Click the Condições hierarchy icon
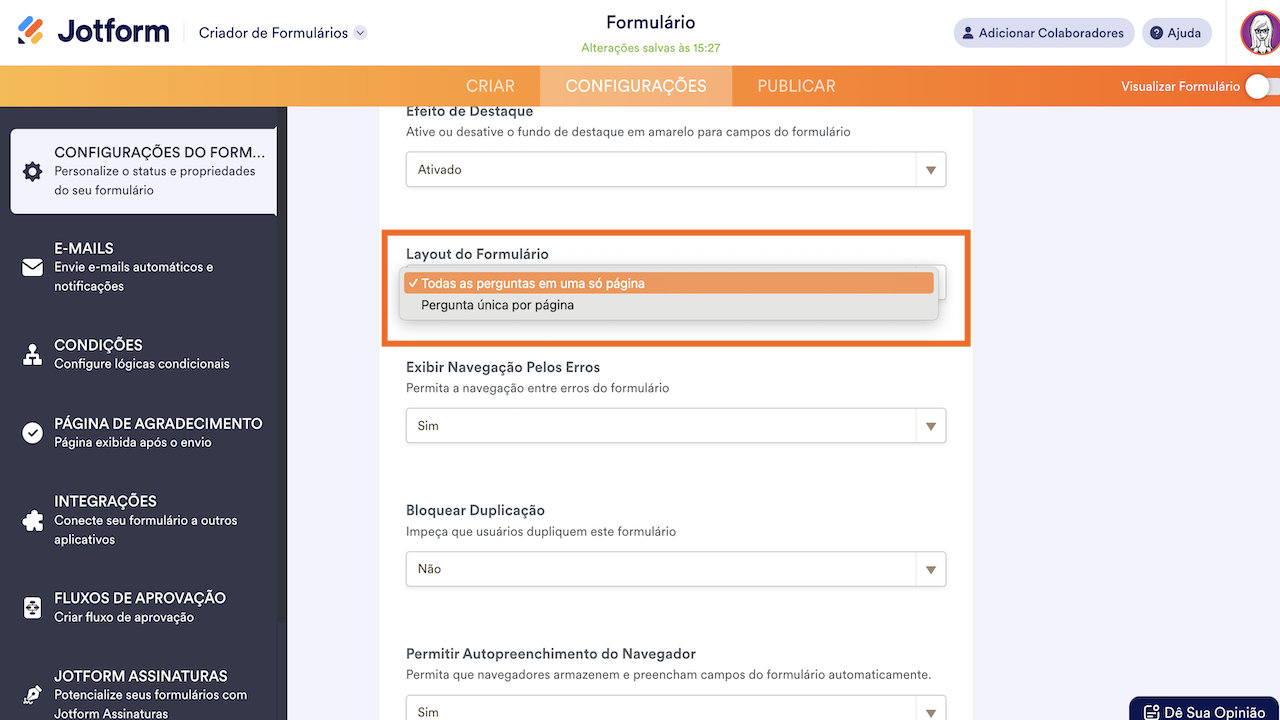This screenshot has width=1280, height=720. 33,354
